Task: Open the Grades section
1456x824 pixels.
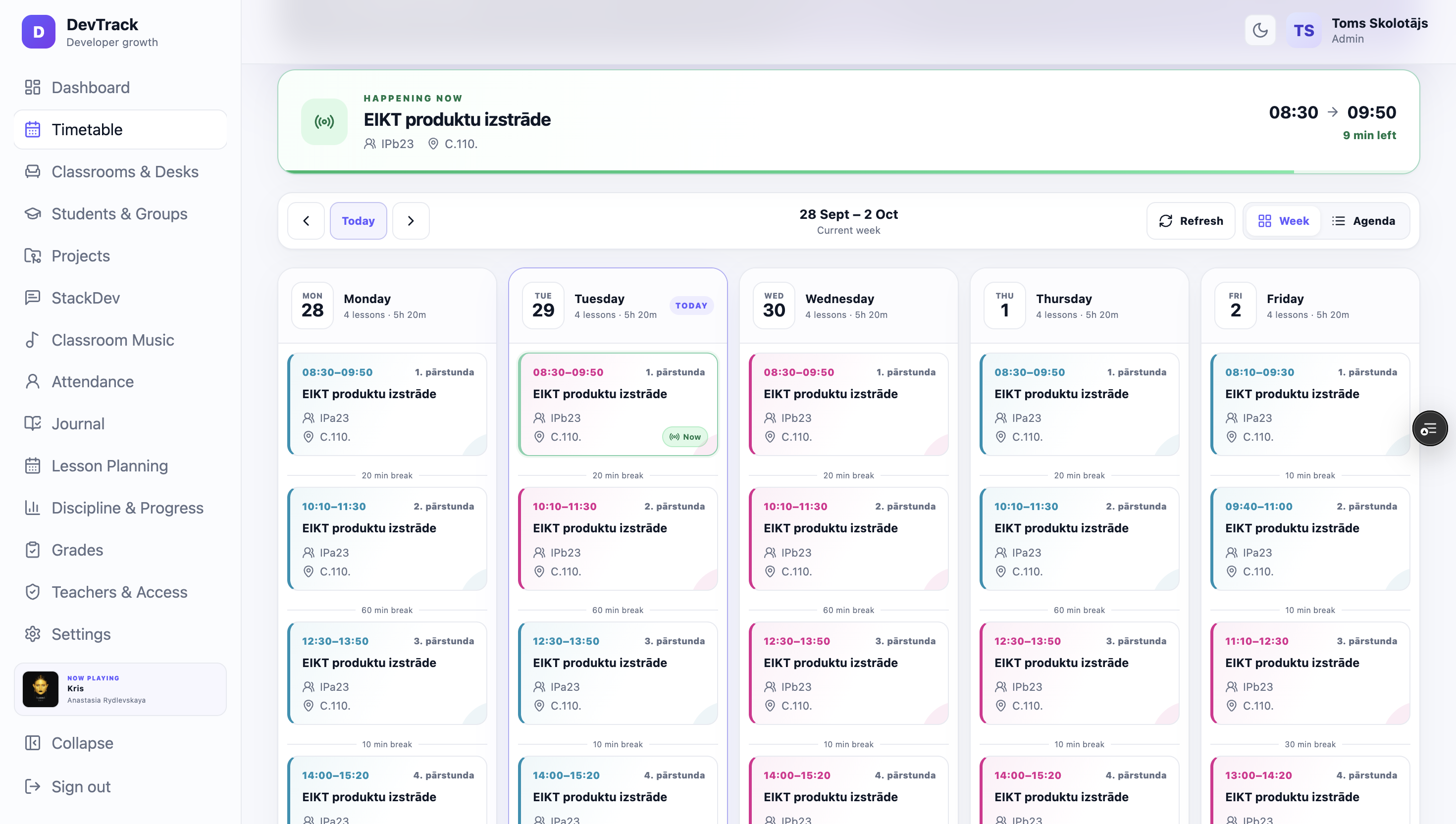Action: (x=120, y=550)
